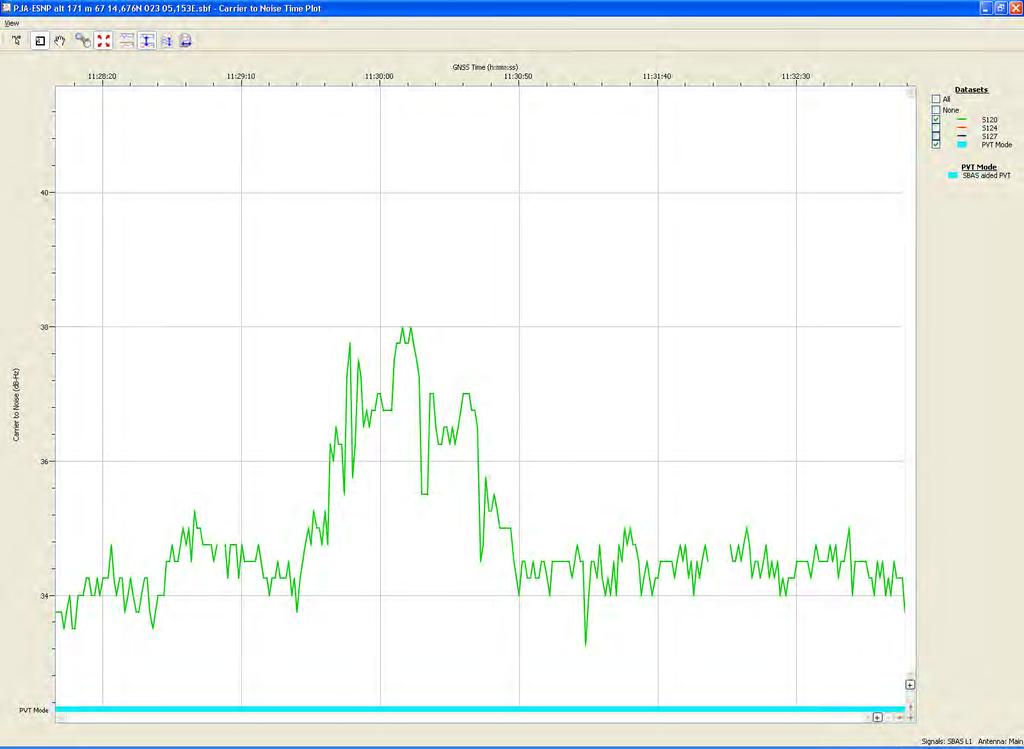
Task: Close the Carrier to Noise Time Plot window
Action: click(x=1014, y=8)
